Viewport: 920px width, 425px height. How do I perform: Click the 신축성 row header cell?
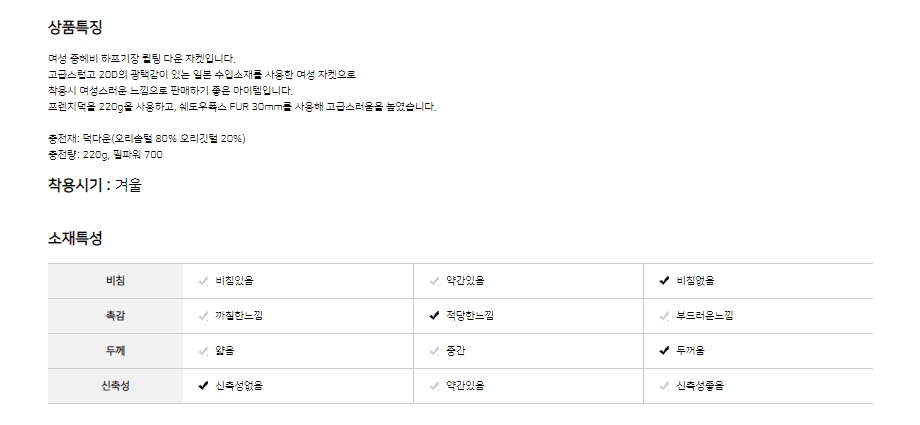coord(115,386)
